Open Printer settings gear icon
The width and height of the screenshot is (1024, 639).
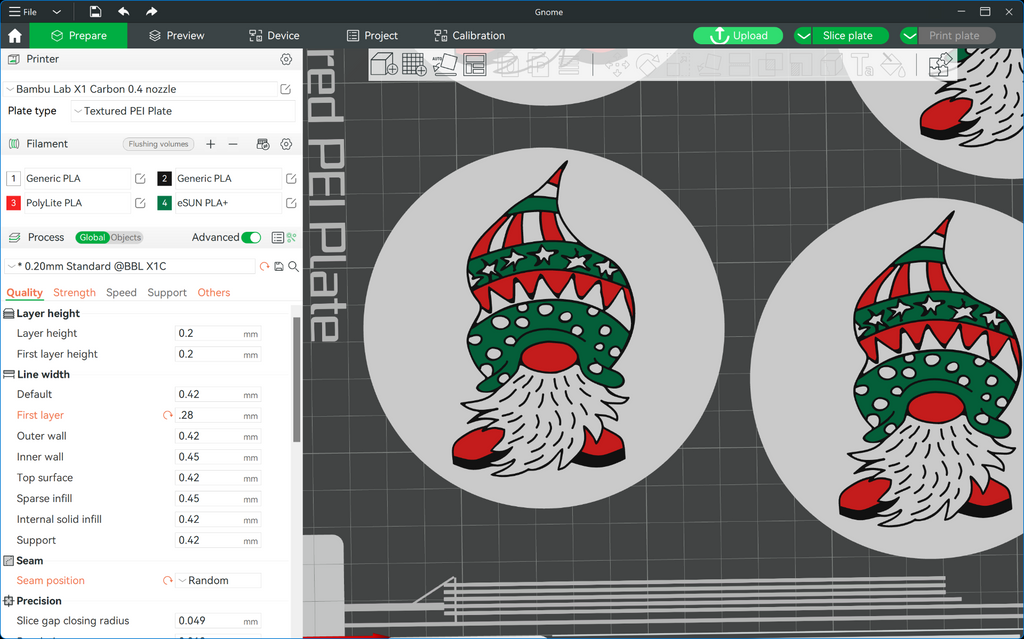[x=286, y=59]
